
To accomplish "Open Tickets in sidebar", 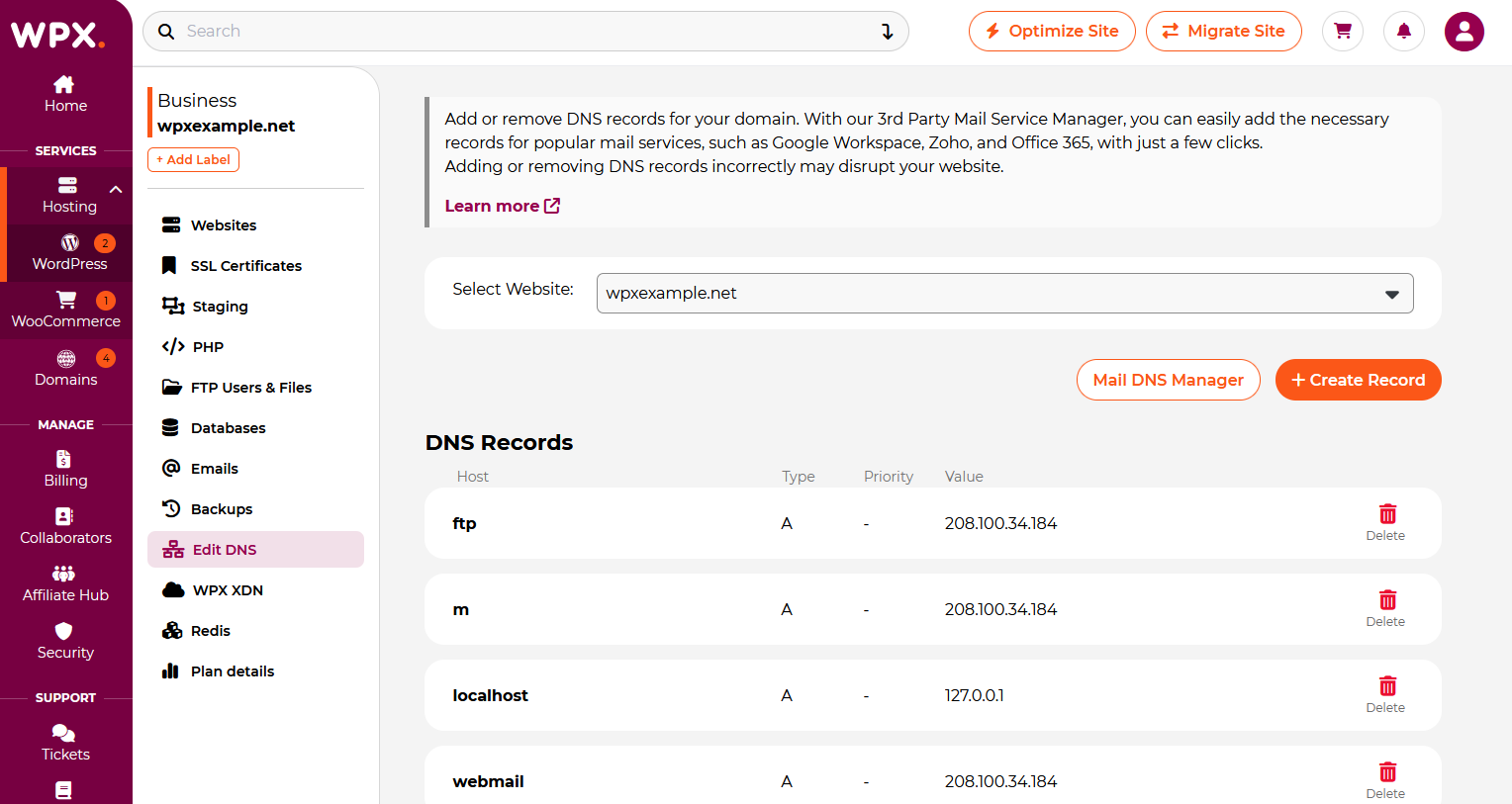I will 65,743.
